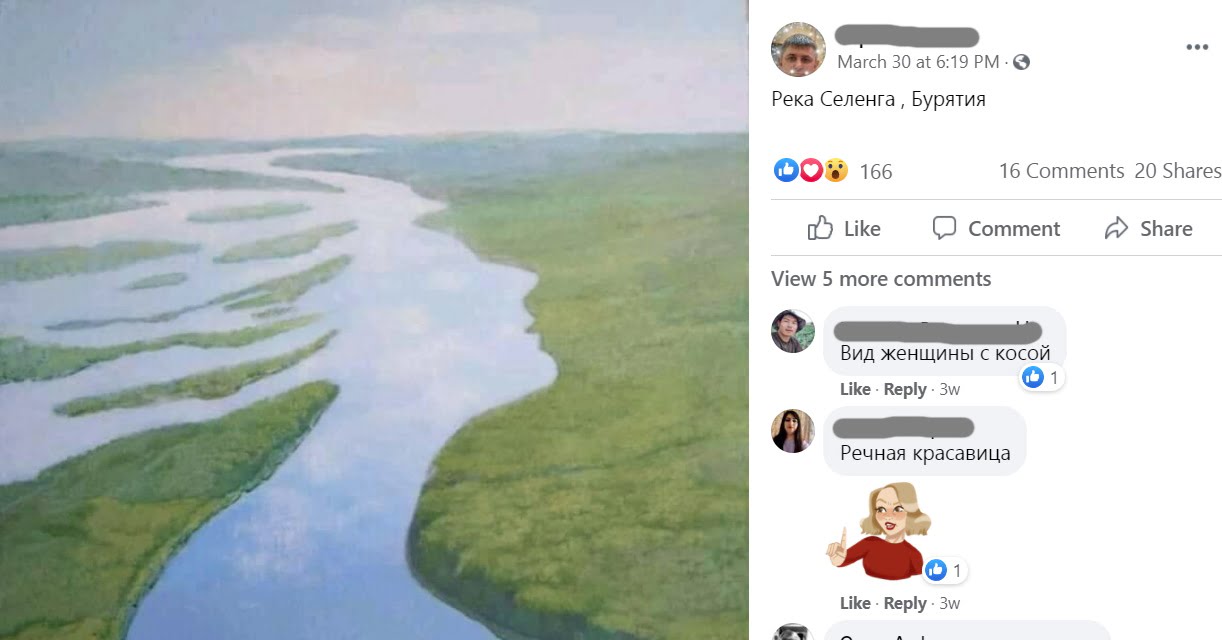Click the post author's profile picture
The height and width of the screenshot is (640, 1222).
[x=798, y=49]
